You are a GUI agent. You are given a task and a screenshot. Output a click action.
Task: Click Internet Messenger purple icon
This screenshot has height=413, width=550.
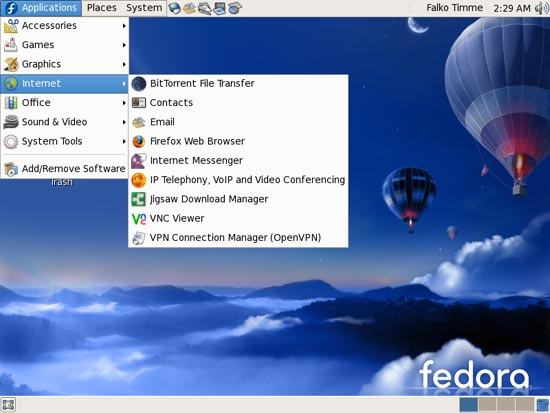click(x=139, y=161)
